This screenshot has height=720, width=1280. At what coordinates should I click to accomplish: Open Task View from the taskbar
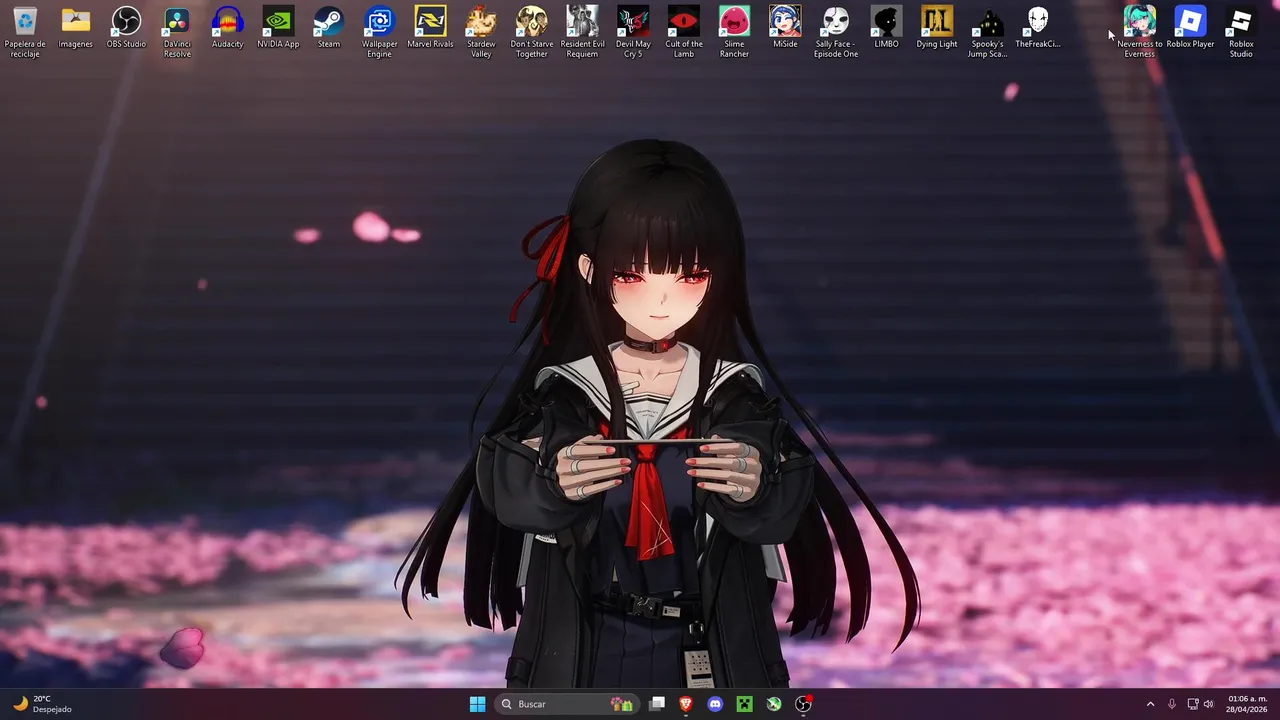tap(657, 704)
